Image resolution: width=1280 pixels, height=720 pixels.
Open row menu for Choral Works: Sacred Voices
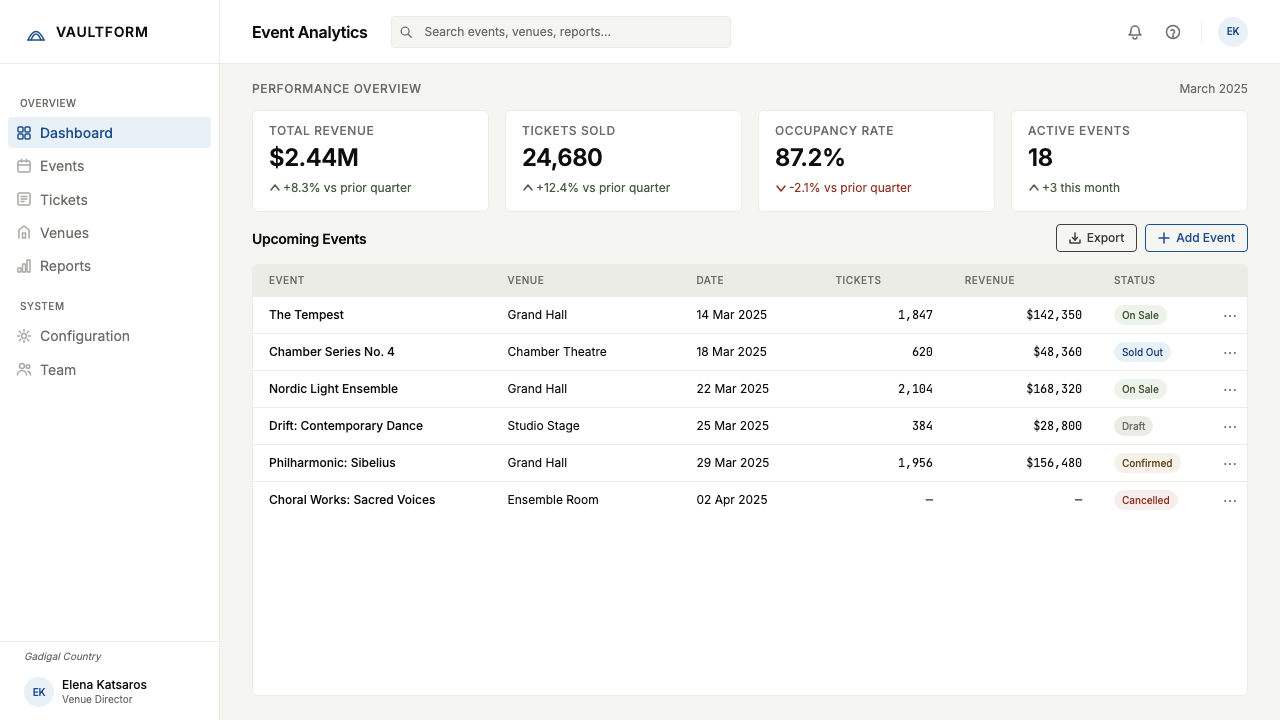(x=1230, y=500)
